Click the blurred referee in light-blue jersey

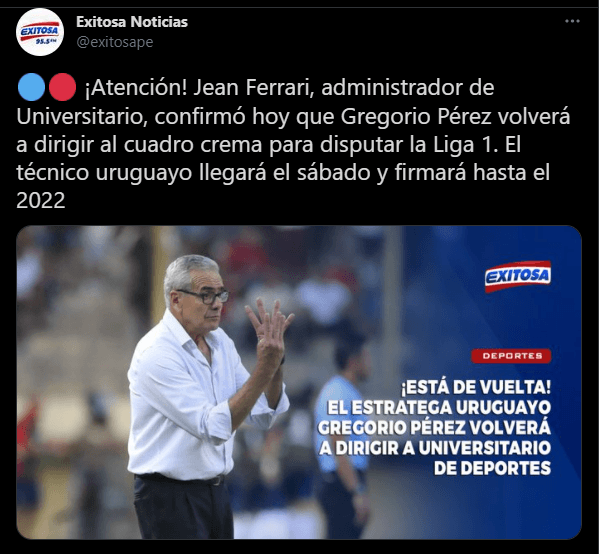coord(344,439)
